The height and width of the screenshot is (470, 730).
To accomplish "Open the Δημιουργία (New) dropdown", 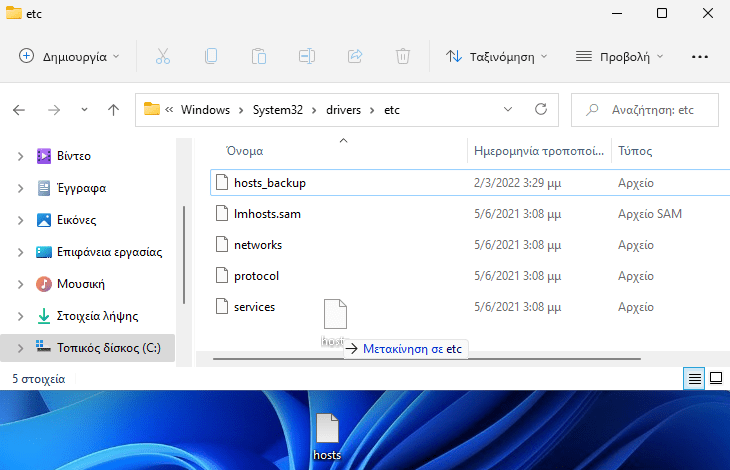I will 69,57.
